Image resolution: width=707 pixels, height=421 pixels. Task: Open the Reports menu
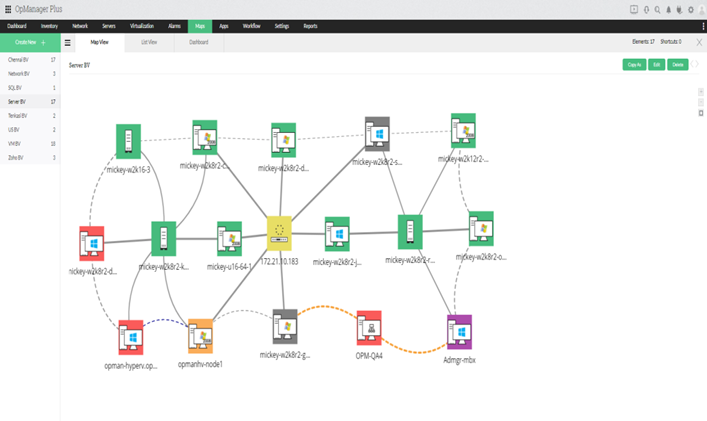pyautogui.click(x=310, y=26)
